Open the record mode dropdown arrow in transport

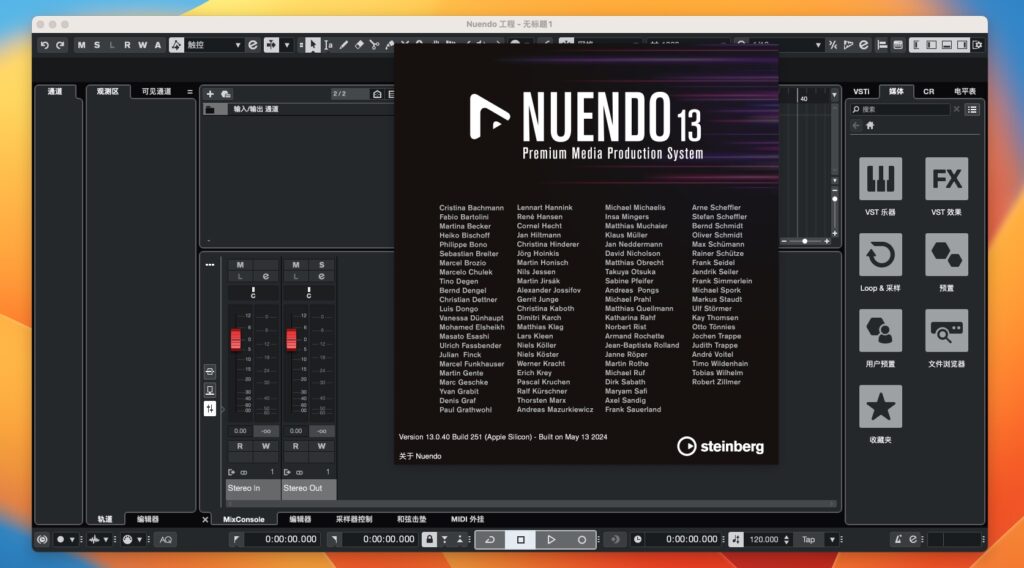[x=72, y=539]
